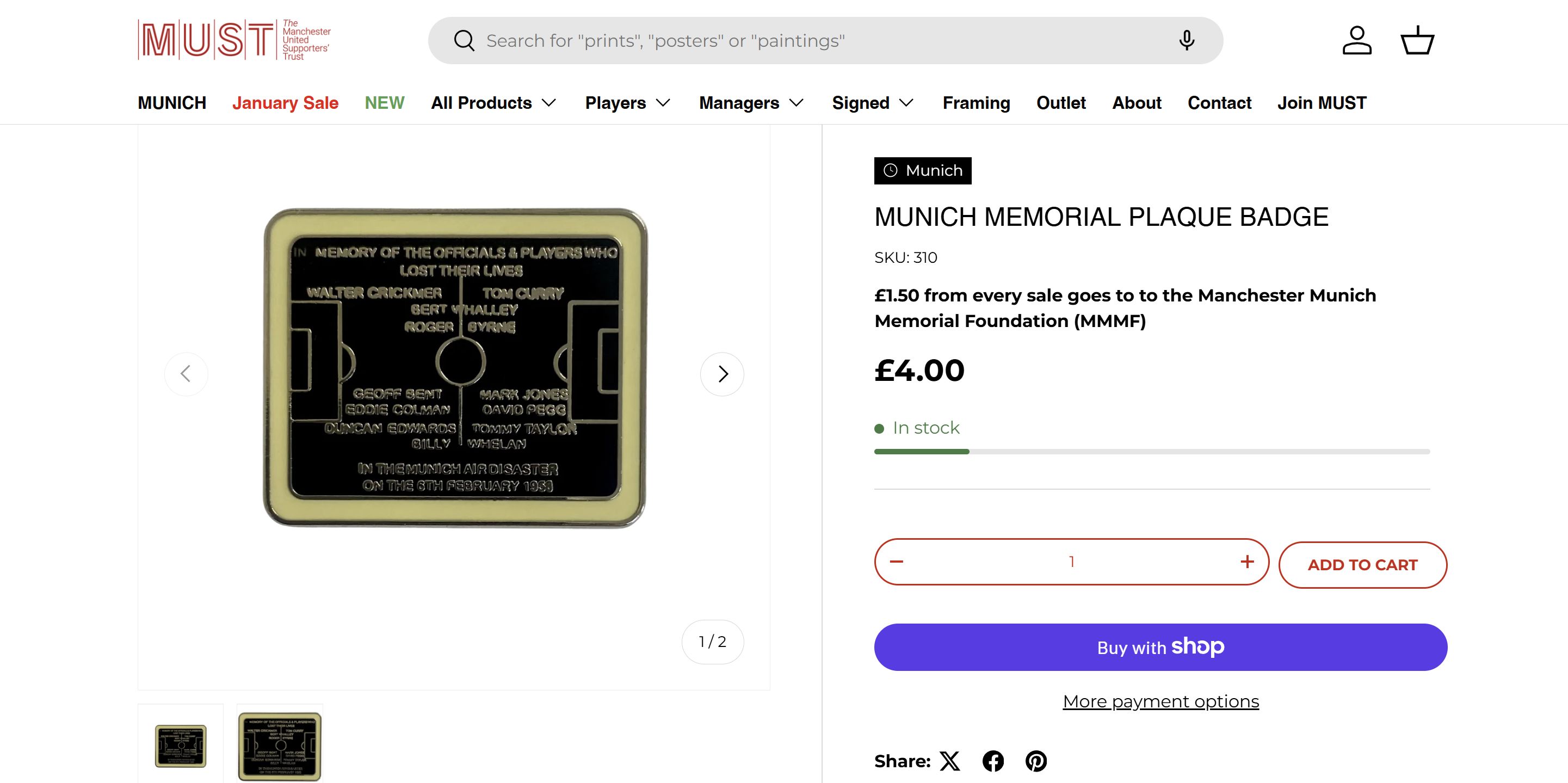This screenshot has width=1568, height=783.
Task: Open the shopping basket icon
Action: (x=1417, y=41)
